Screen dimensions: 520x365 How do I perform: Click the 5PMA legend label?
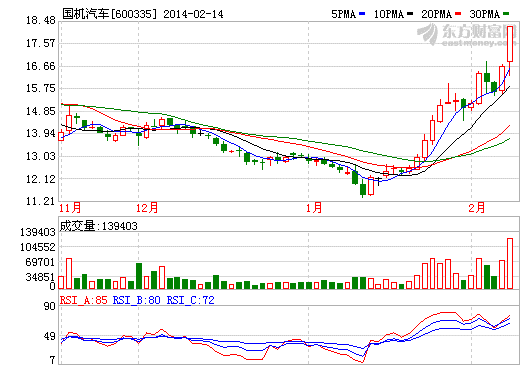344,14
